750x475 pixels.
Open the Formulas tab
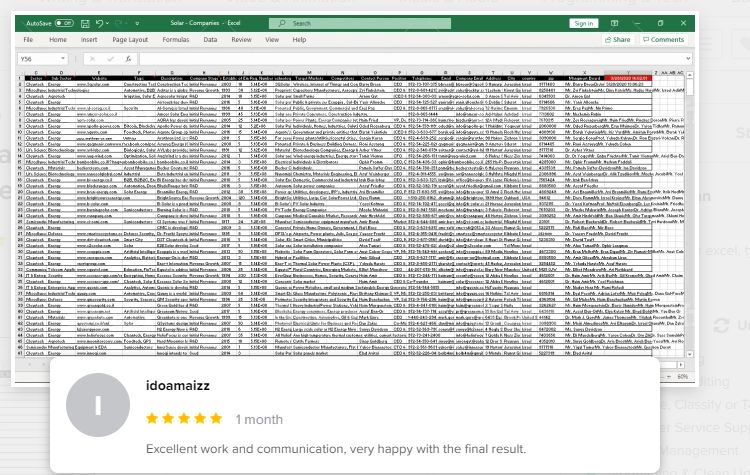(x=176, y=40)
